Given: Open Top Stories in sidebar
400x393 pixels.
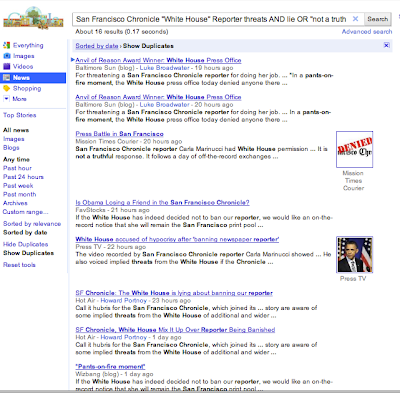Looking at the screenshot, I should click(20, 115).
